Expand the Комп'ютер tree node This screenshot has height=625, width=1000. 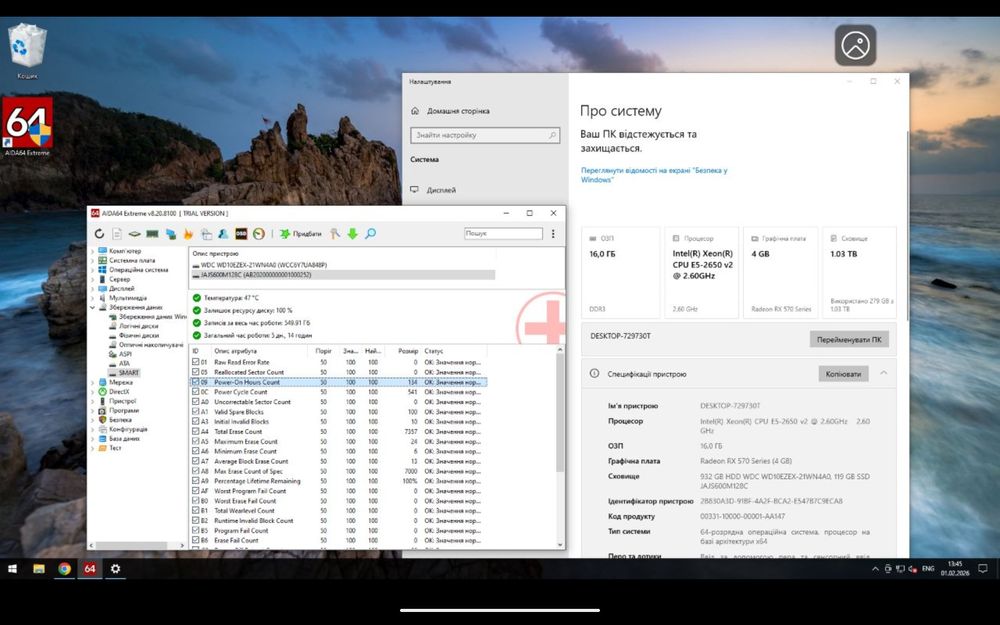92,251
